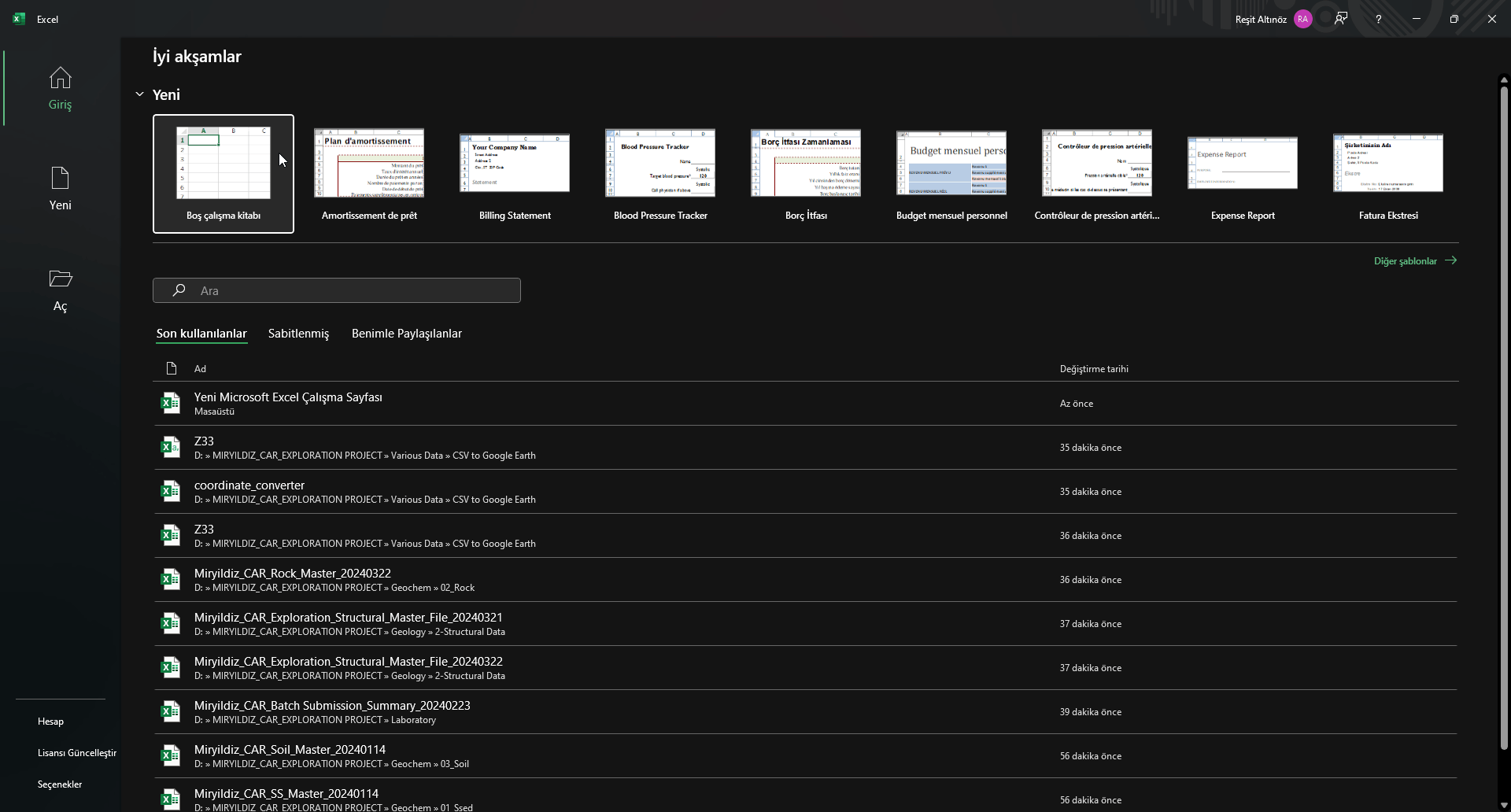Click the Masaüstü location text
Image resolution: width=1511 pixels, height=812 pixels.
[214, 412]
